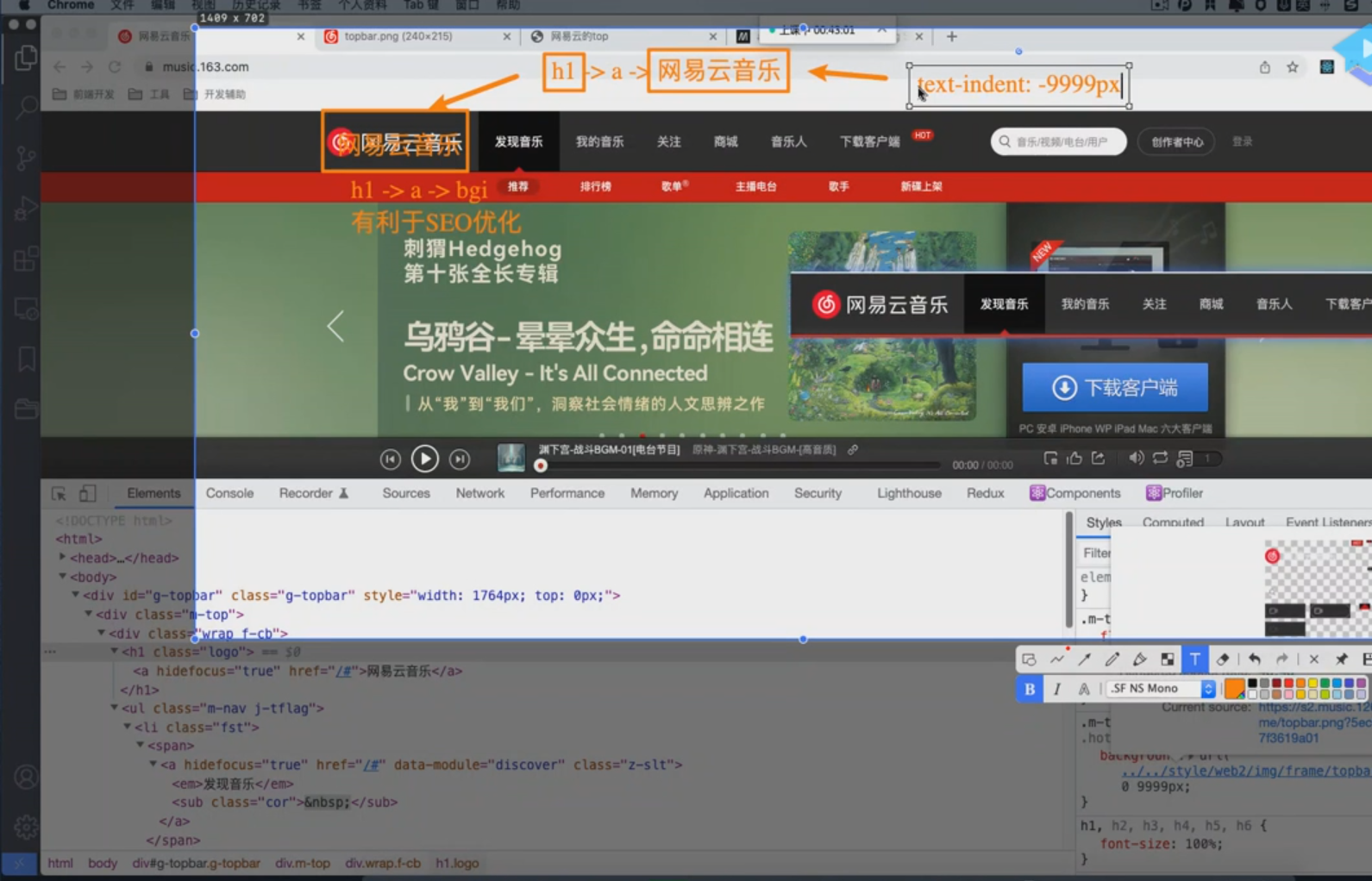Collapse the div#g-topbar node
Viewport: 1372px width, 881px height.
tap(75, 595)
